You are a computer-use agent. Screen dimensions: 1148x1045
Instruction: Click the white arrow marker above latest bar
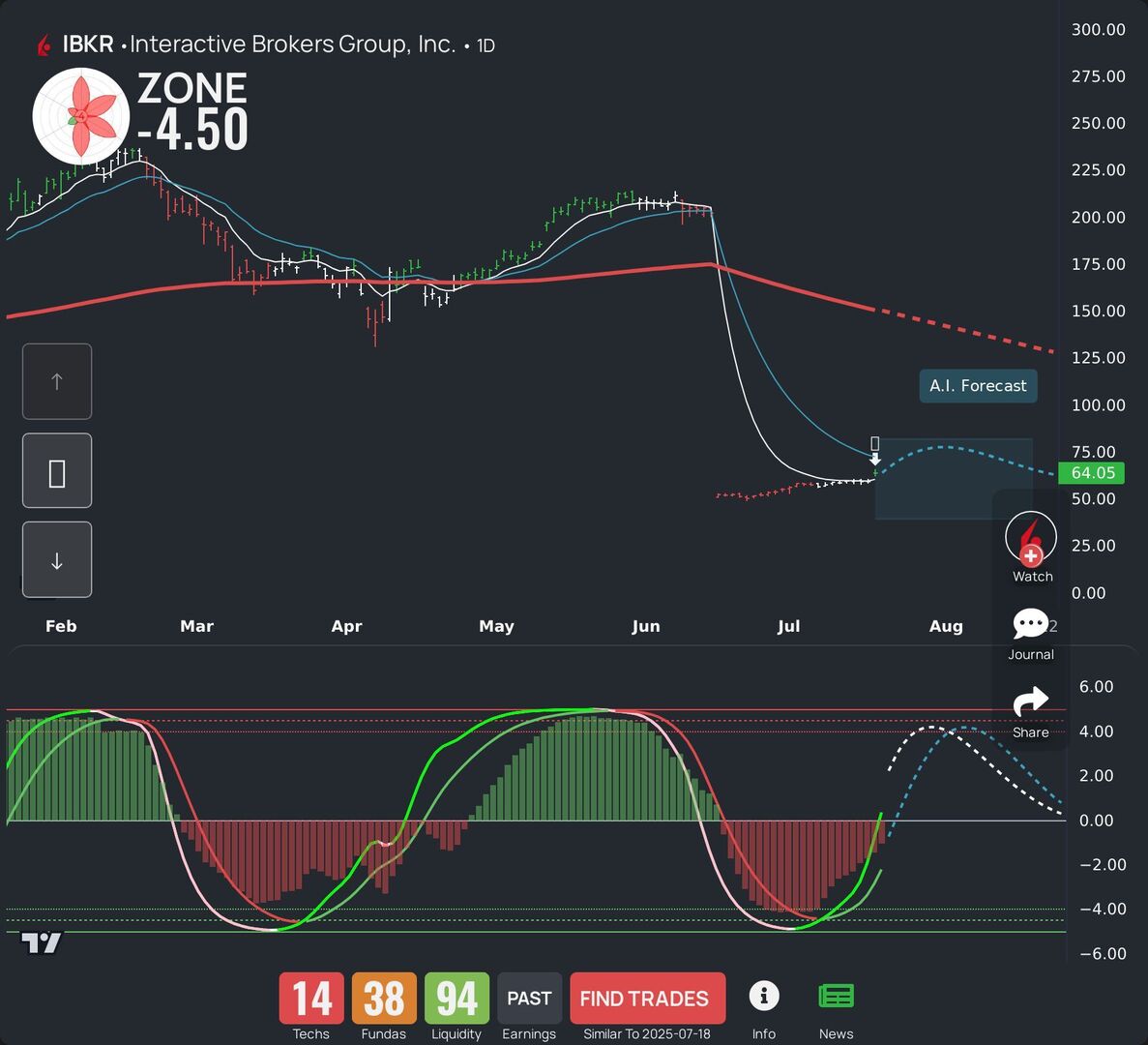click(875, 460)
